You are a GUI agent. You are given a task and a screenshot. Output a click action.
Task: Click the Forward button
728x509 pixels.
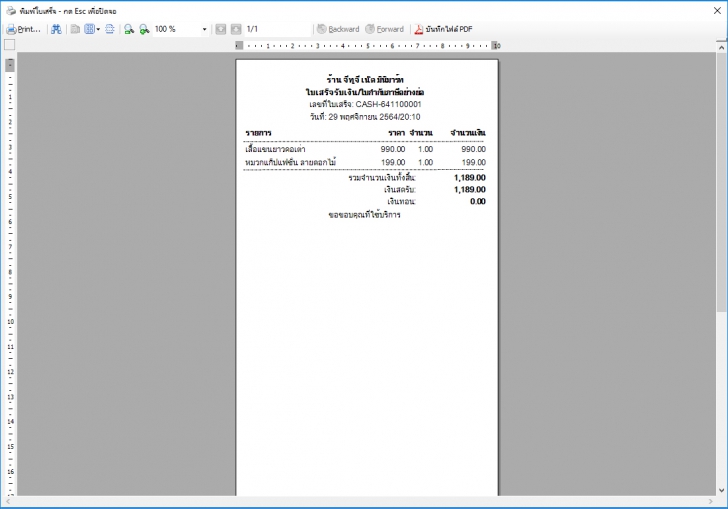pyautogui.click(x=384, y=29)
